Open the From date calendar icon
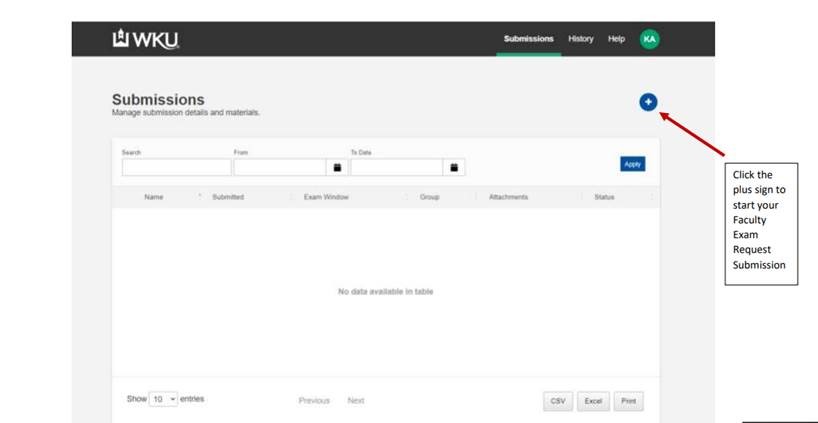818x423 pixels. pyautogui.click(x=337, y=168)
